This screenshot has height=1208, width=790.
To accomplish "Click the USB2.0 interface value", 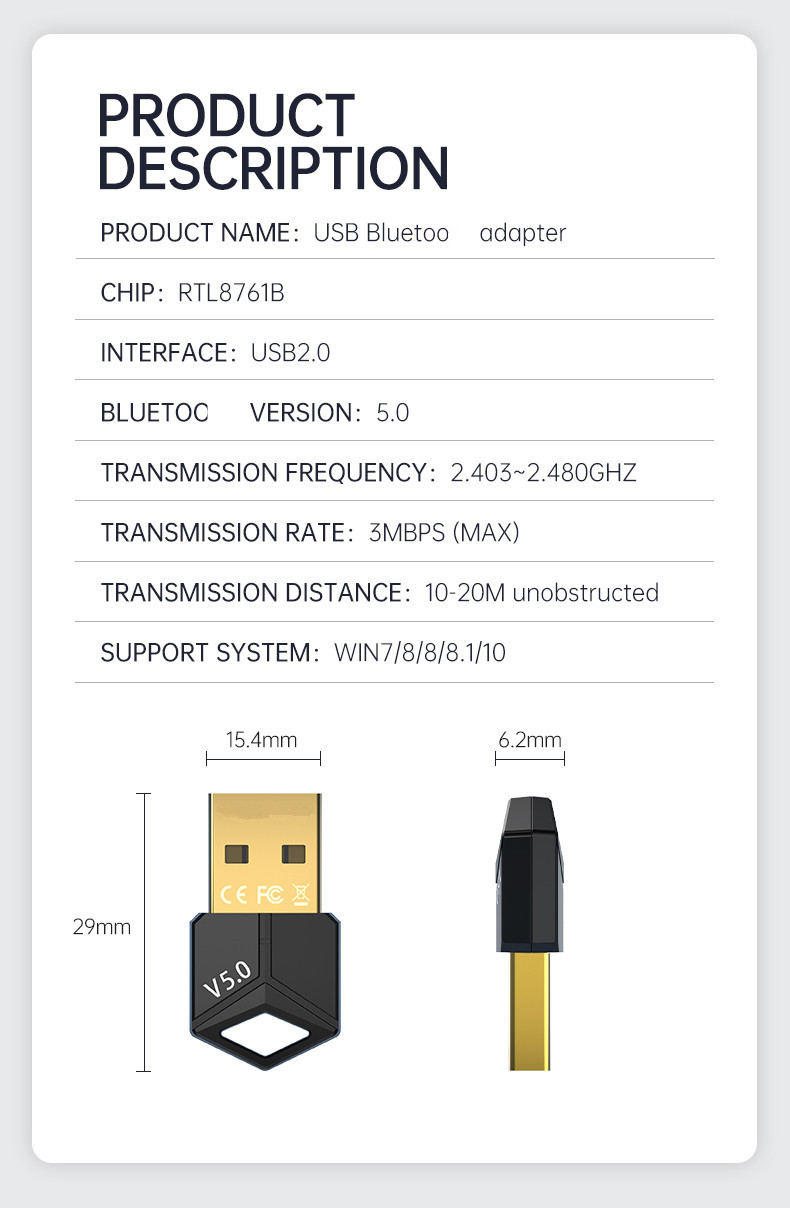I will (290, 353).
